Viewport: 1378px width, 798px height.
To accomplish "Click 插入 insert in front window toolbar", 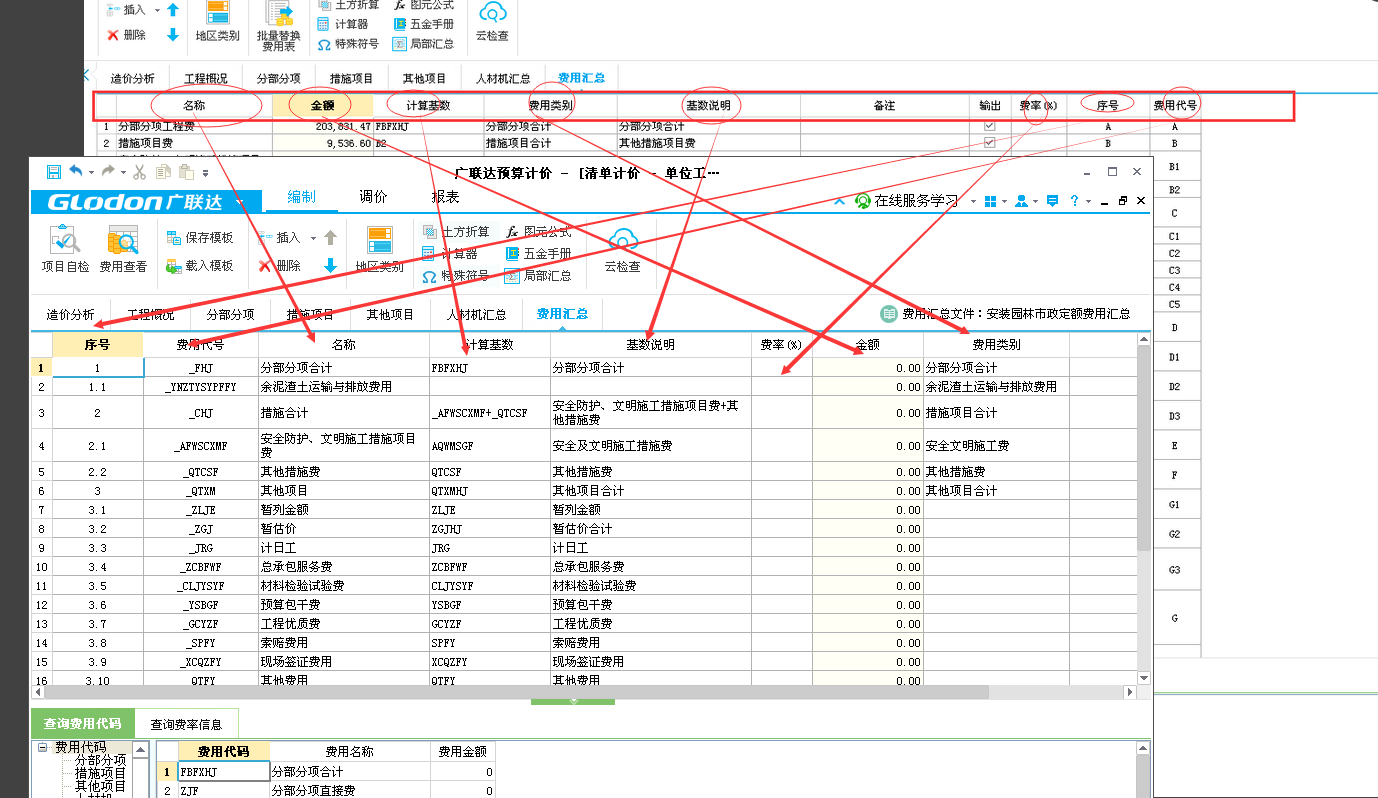I will pyautogui.click(x=279, y=238).
